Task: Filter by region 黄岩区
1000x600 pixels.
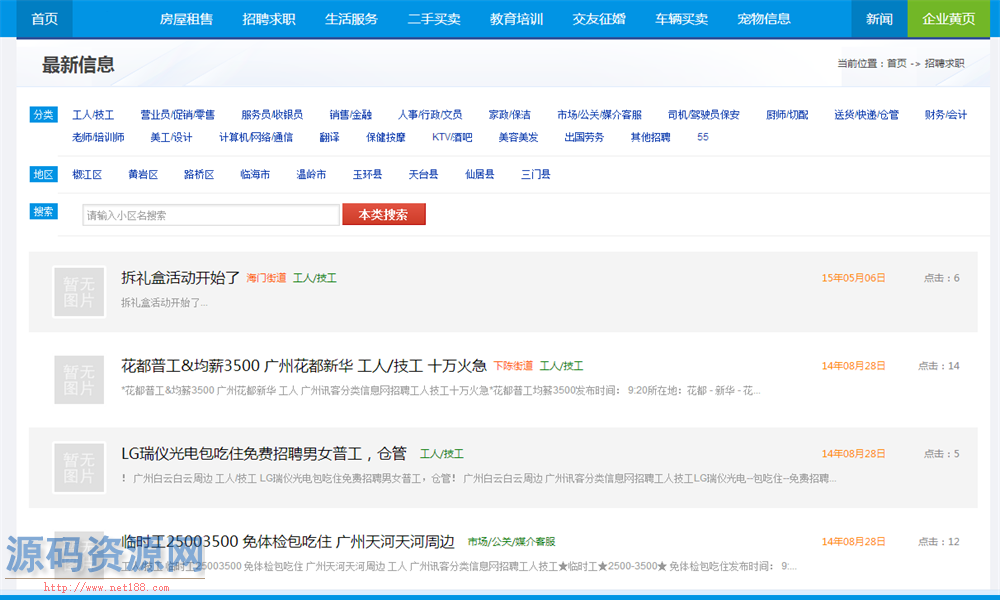Action: pyautogui.click(x=143, y=175)
